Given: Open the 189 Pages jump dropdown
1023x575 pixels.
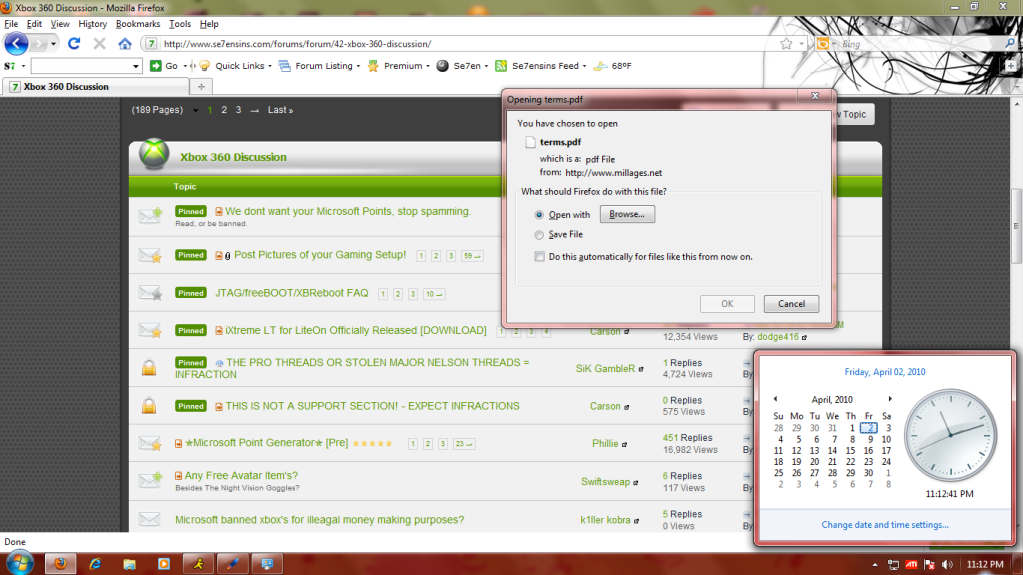Looking at the screenshot, I should [195, 110].
